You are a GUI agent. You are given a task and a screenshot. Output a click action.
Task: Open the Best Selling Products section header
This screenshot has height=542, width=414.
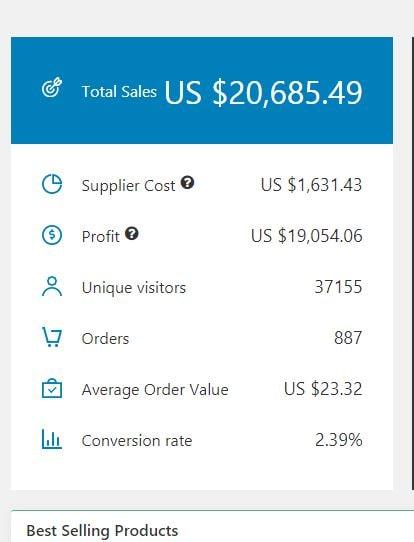click(x=102, y=531)
